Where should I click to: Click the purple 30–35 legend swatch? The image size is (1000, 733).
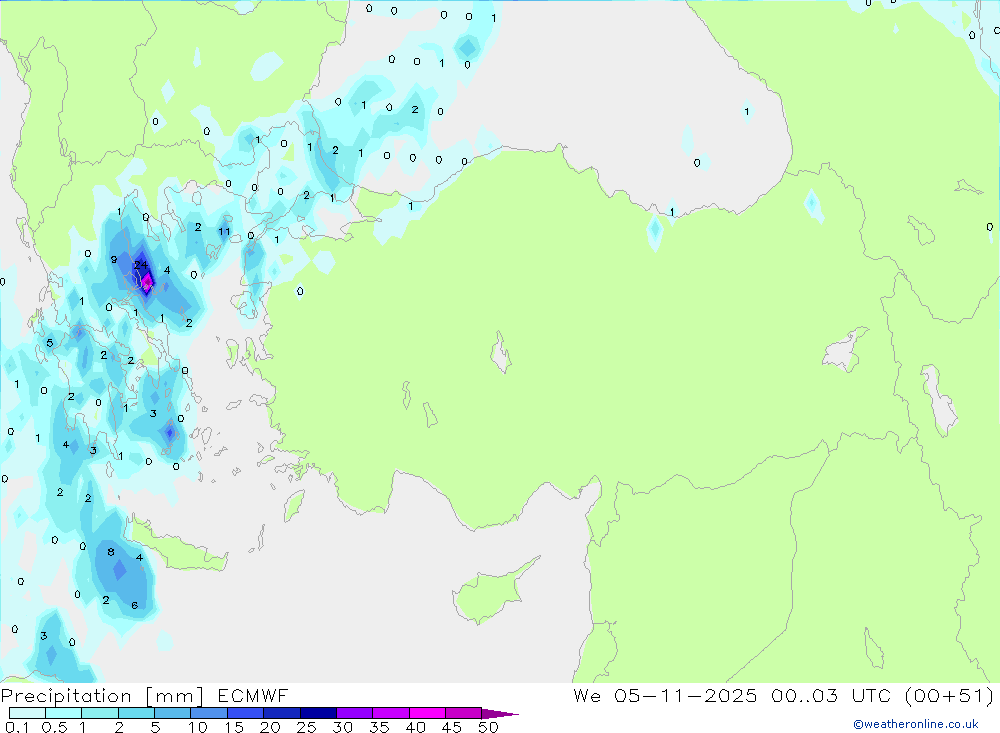pos(354,713)
